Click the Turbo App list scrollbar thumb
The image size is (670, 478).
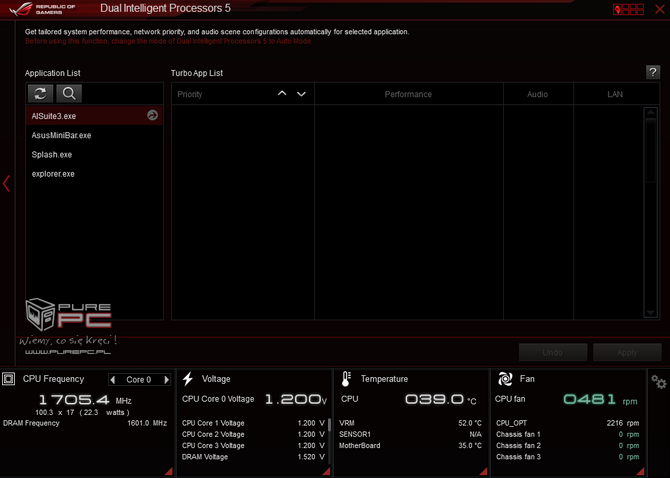(x=650, y=150)
